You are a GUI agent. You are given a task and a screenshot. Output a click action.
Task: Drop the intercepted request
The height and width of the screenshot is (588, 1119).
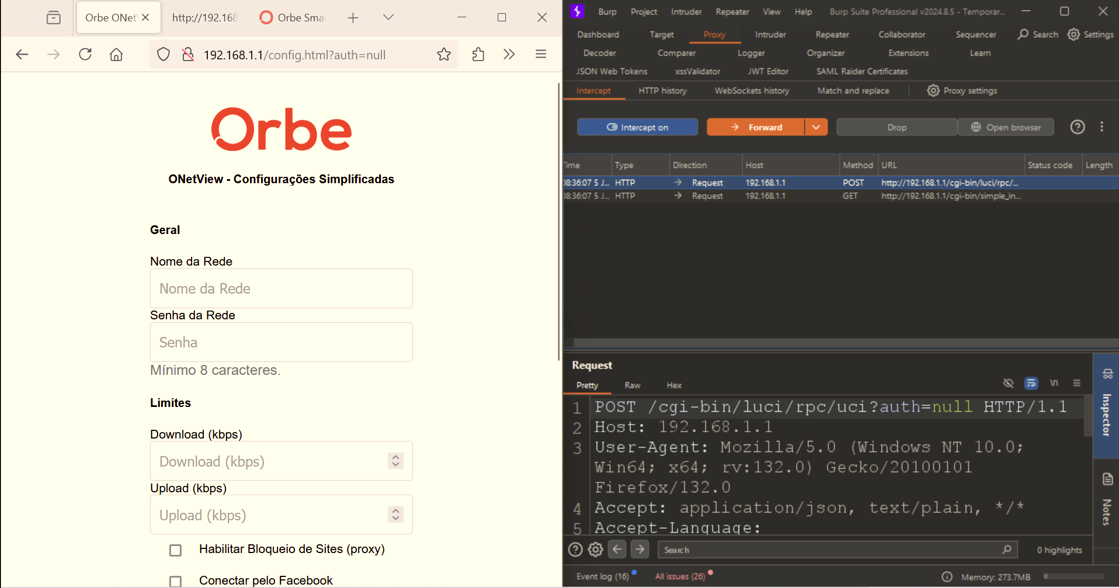pos(896,127)
